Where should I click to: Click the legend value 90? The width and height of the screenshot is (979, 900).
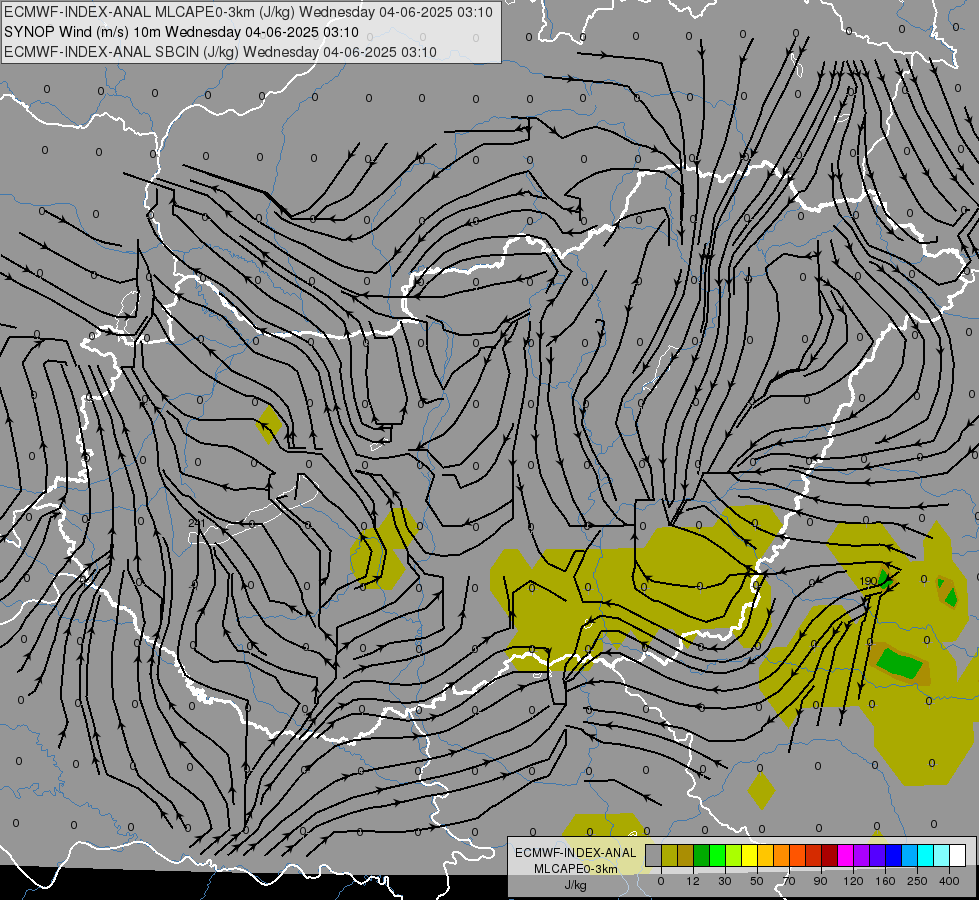click(820, 881)
